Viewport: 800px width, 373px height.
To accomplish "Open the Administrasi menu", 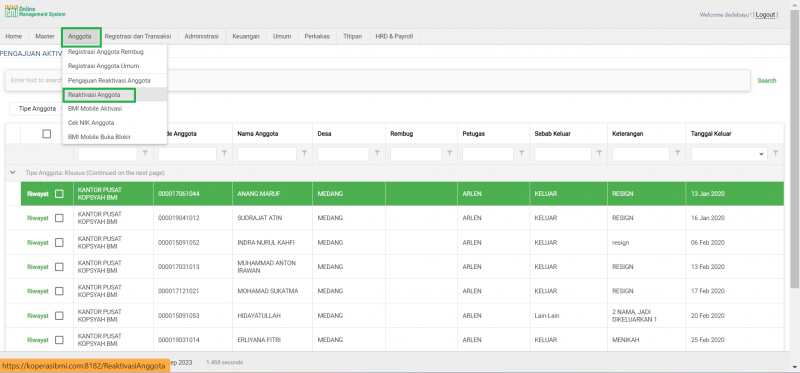I will pos(202,37).
